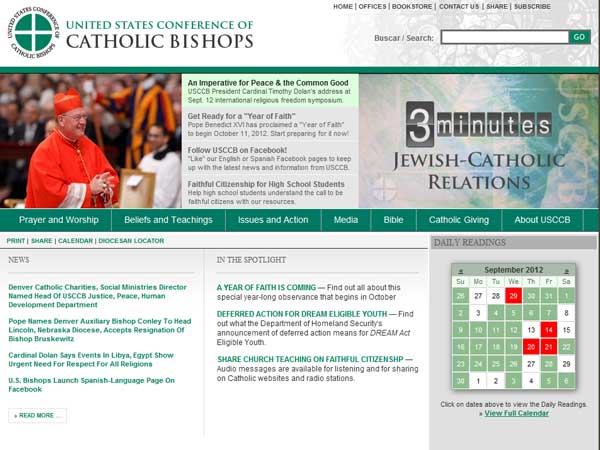Open the Media menu
This screenshot has width=600, height=450.
point(346,220)
